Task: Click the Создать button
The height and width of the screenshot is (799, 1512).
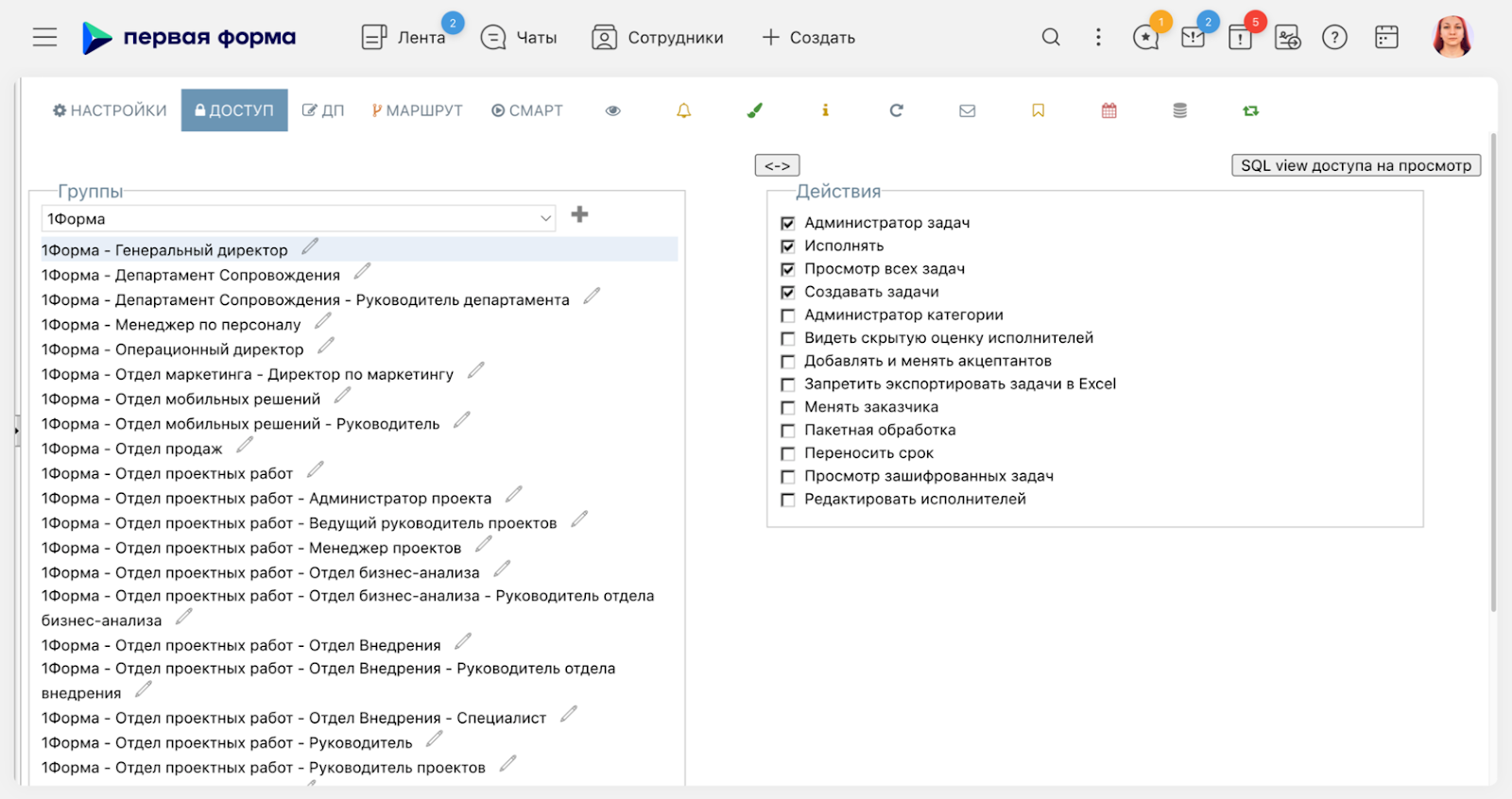Action: coord(809,37)
